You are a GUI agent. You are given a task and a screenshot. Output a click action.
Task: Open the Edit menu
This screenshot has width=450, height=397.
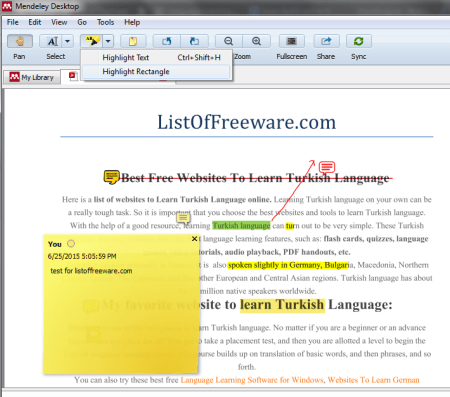35,22
